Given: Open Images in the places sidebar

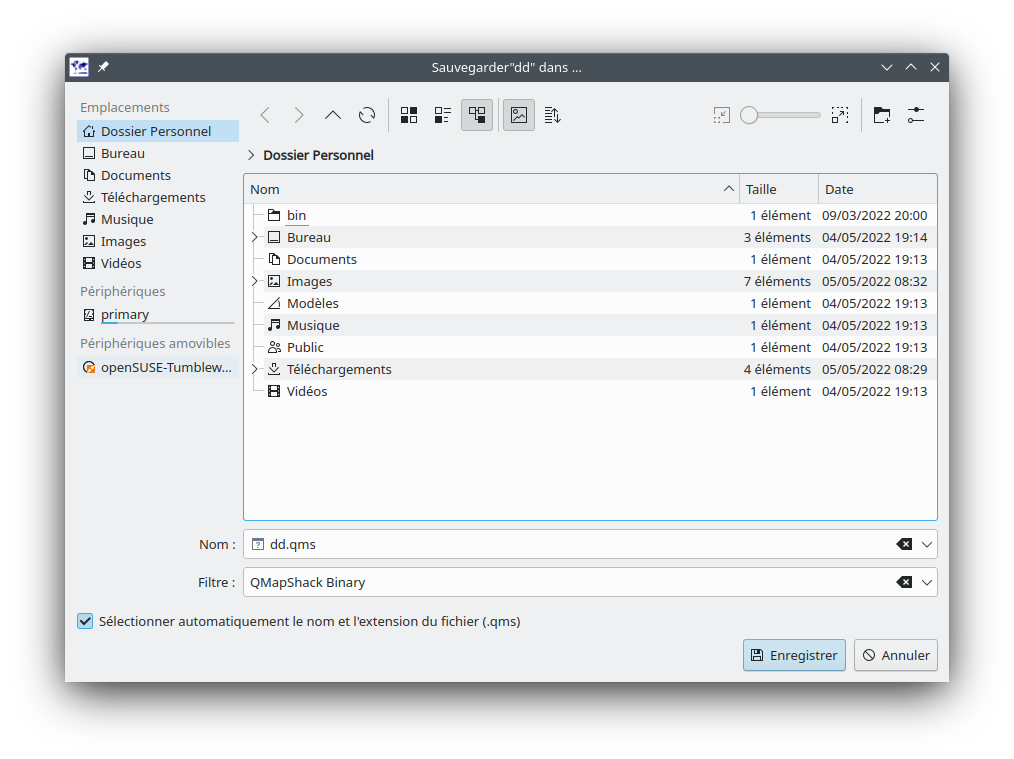Looking at the screenshot, I should [x=158, y=241].
